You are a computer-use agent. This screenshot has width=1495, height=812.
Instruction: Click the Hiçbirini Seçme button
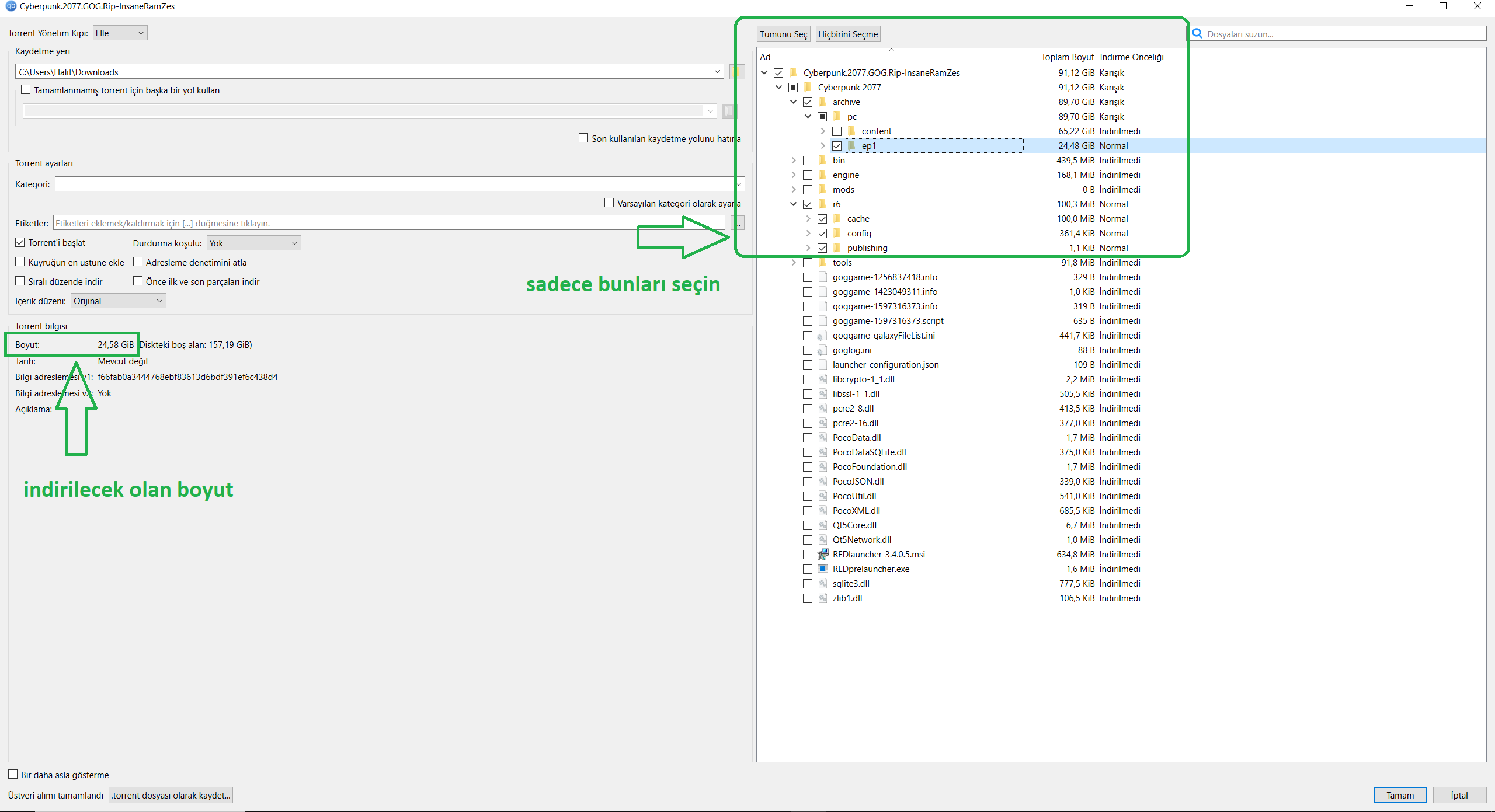coord(848,34)
